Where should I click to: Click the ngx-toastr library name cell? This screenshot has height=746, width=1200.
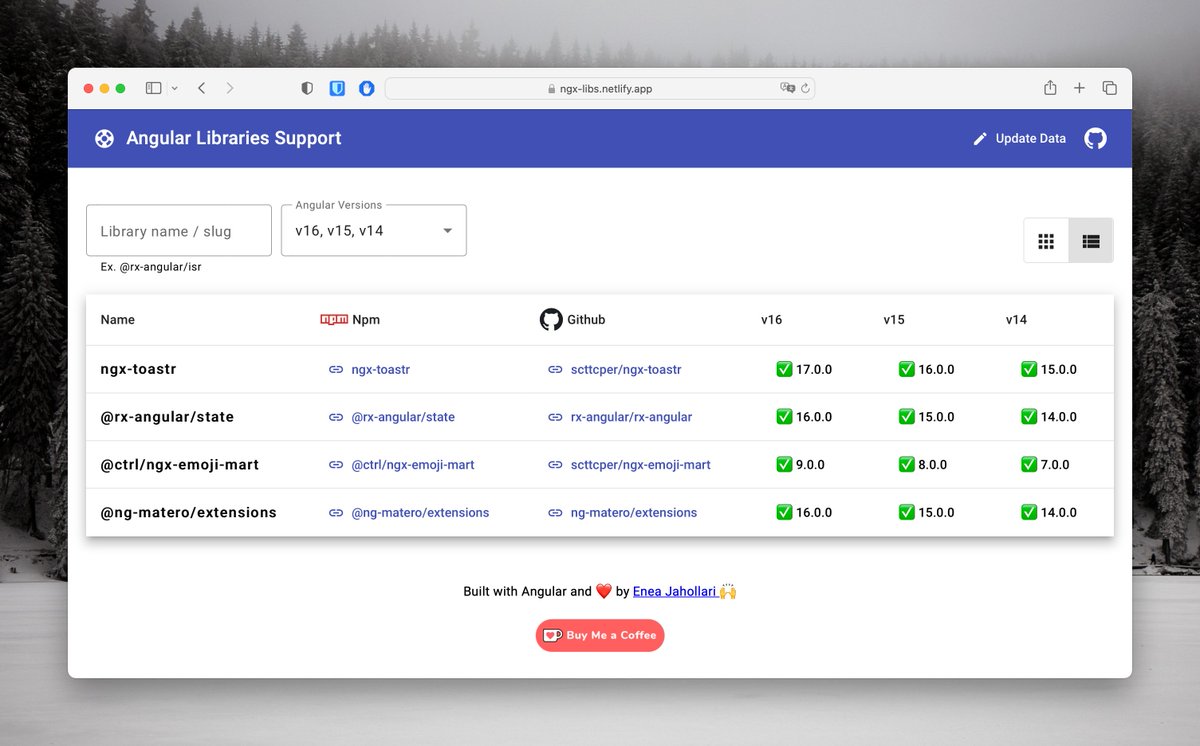point(139,369)
